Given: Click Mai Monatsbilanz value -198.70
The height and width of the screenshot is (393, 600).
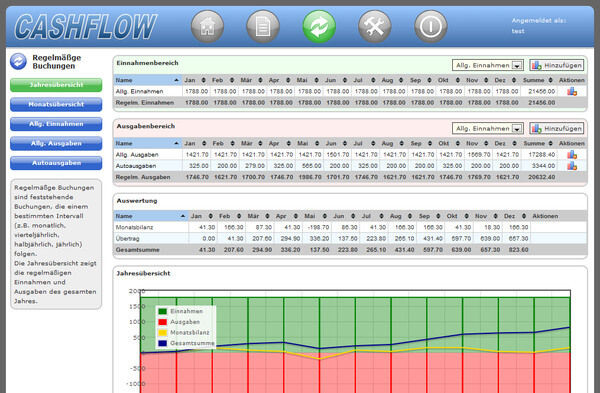Looking at the screenshot, I should [318, 227].
